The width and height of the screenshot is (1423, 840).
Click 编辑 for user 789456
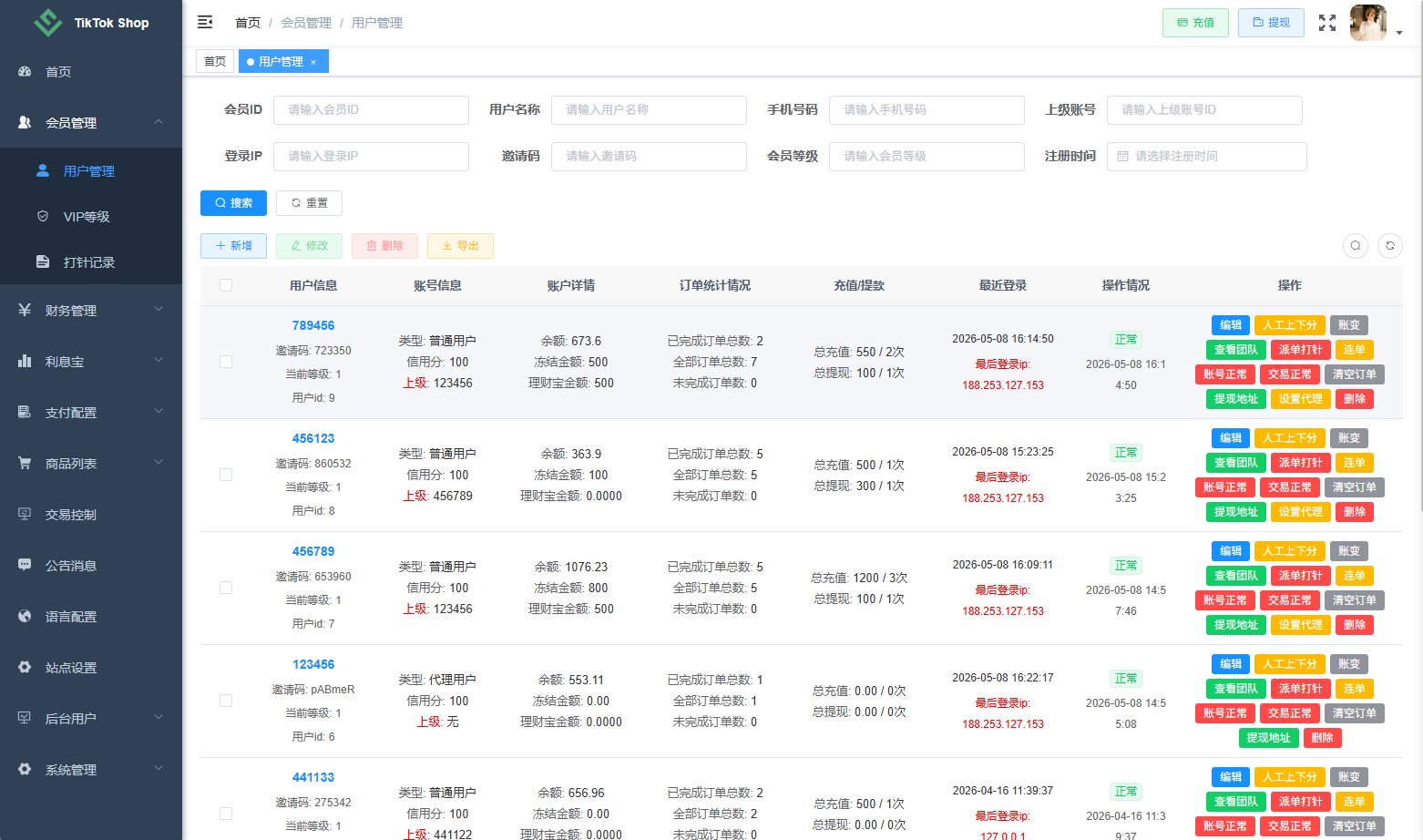click(x=1231, y=325)
